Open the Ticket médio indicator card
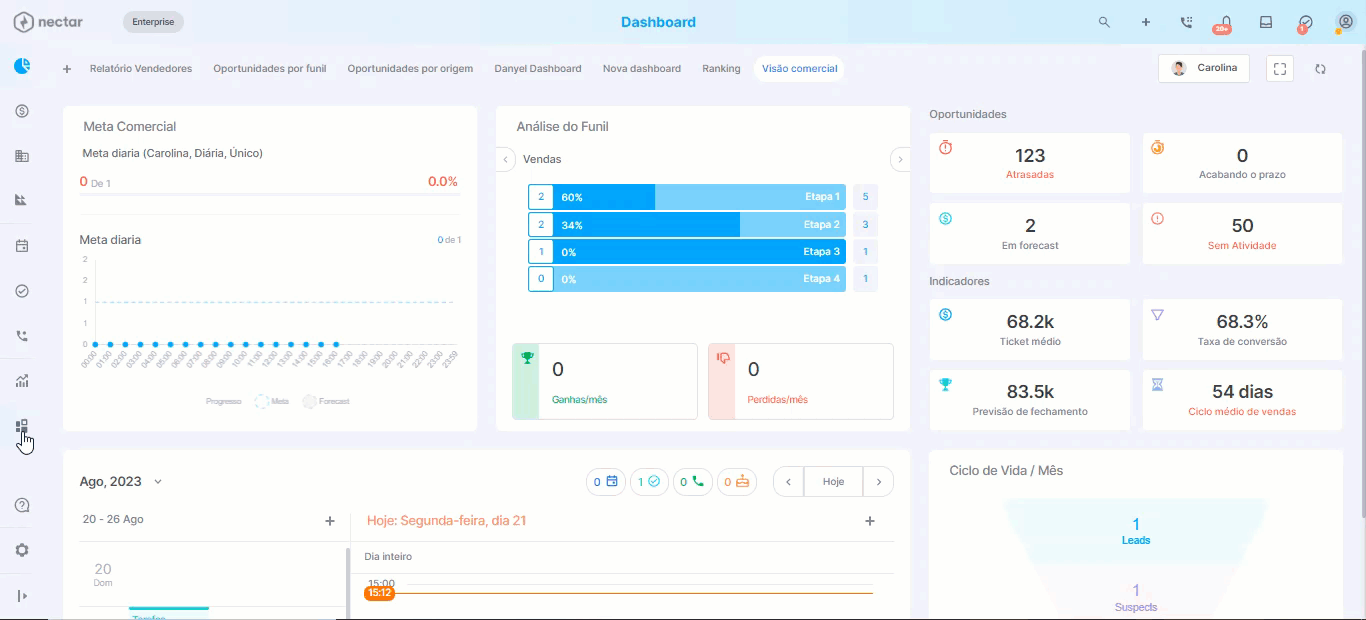The image size is (1366, 620). coord(1030,329)
